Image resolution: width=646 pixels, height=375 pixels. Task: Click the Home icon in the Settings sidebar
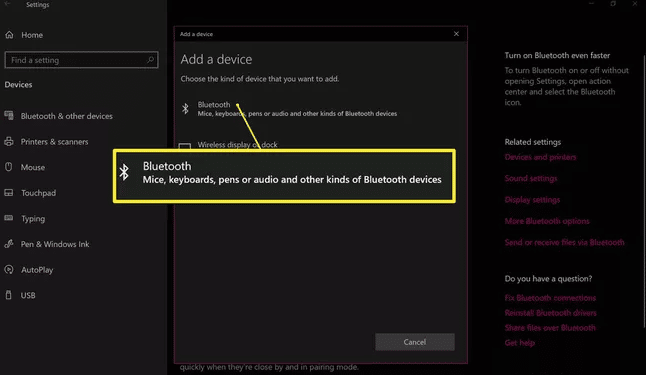[9, 35]
